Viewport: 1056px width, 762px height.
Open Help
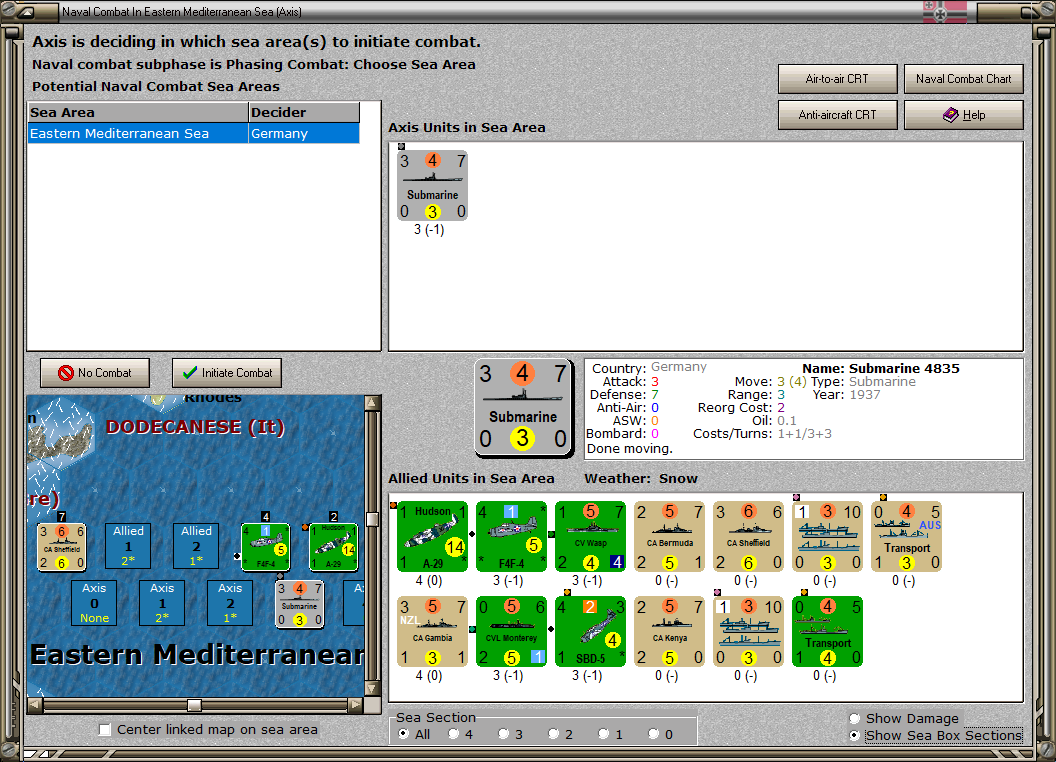pyautogui.click(x=963, y=115)
